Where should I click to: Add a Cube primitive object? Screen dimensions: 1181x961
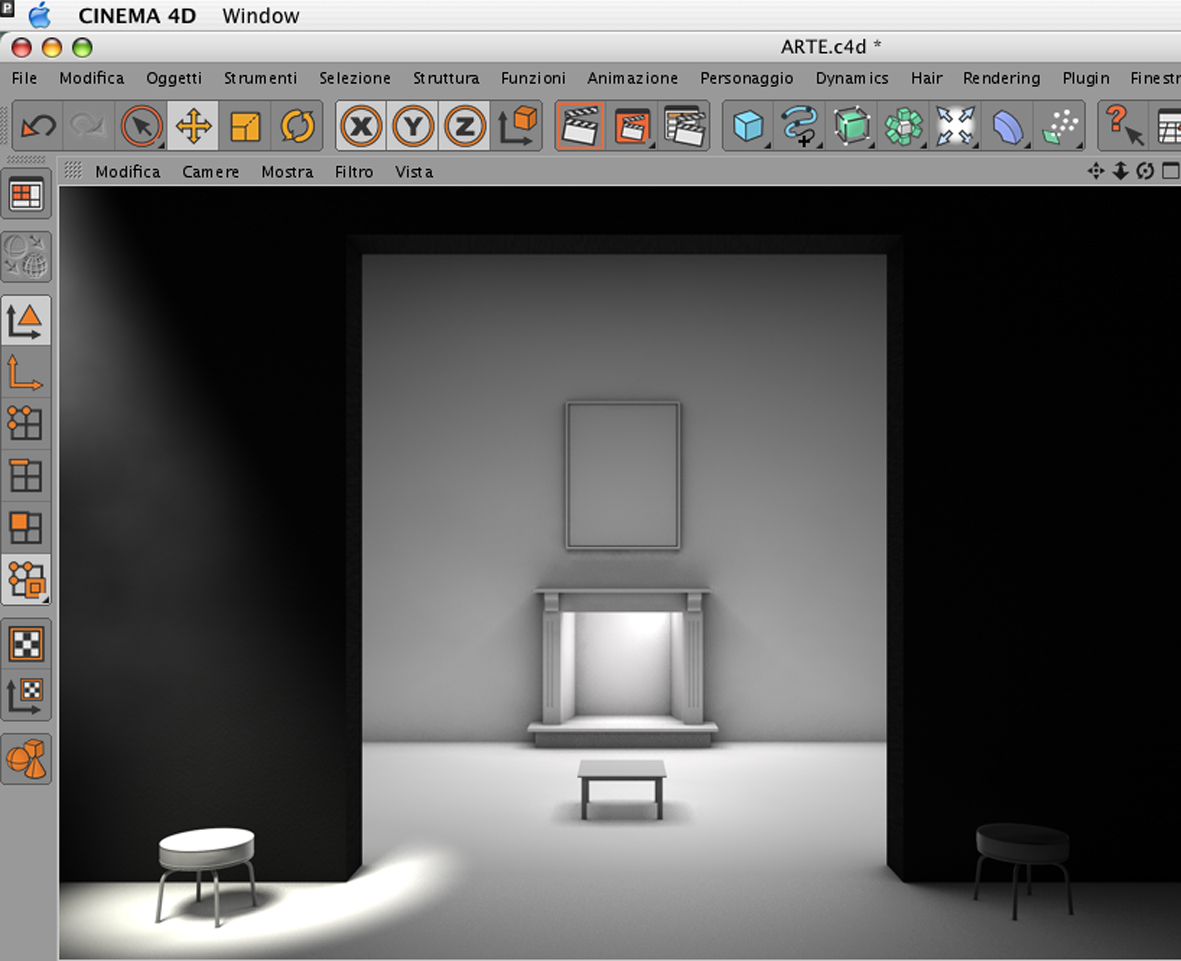click(748, 126)
